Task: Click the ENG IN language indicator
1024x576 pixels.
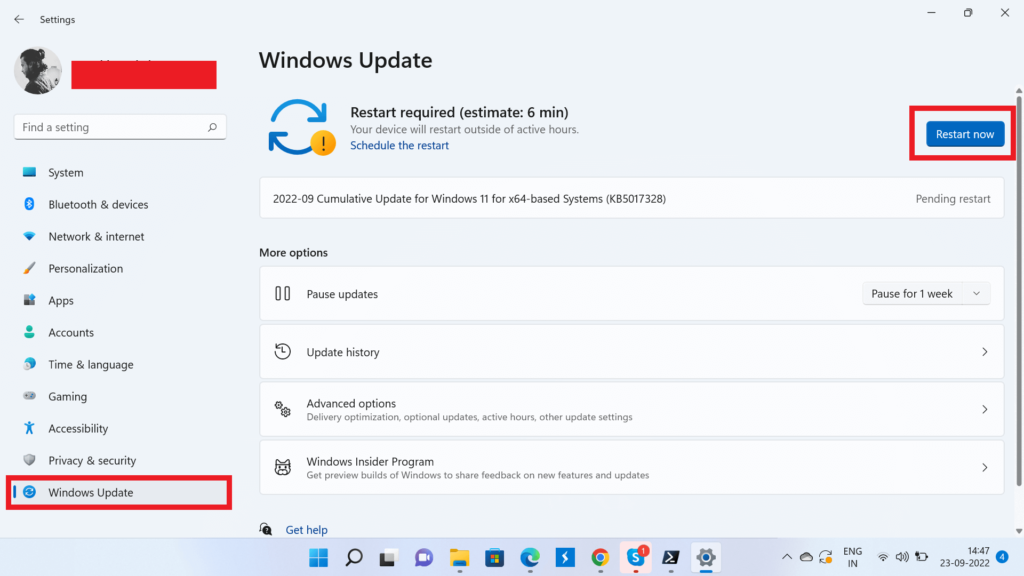Action: [852, 557]
